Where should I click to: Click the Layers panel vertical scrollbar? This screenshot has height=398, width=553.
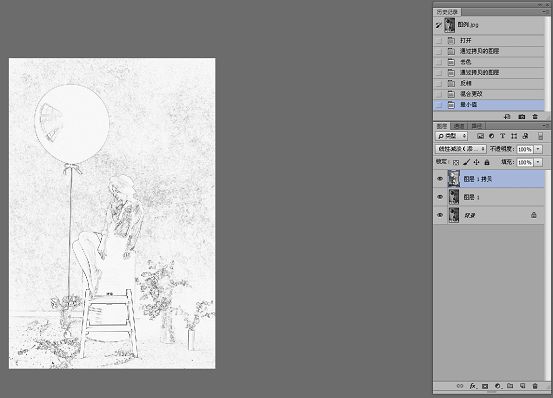[x=547, y=275]
